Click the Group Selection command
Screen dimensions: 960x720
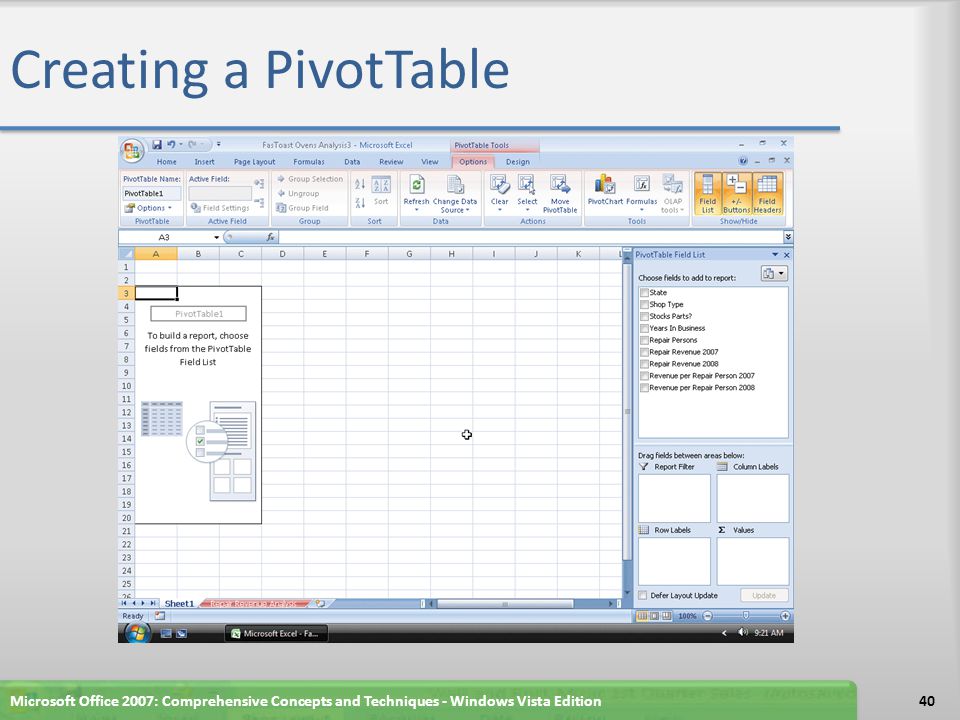310,179
